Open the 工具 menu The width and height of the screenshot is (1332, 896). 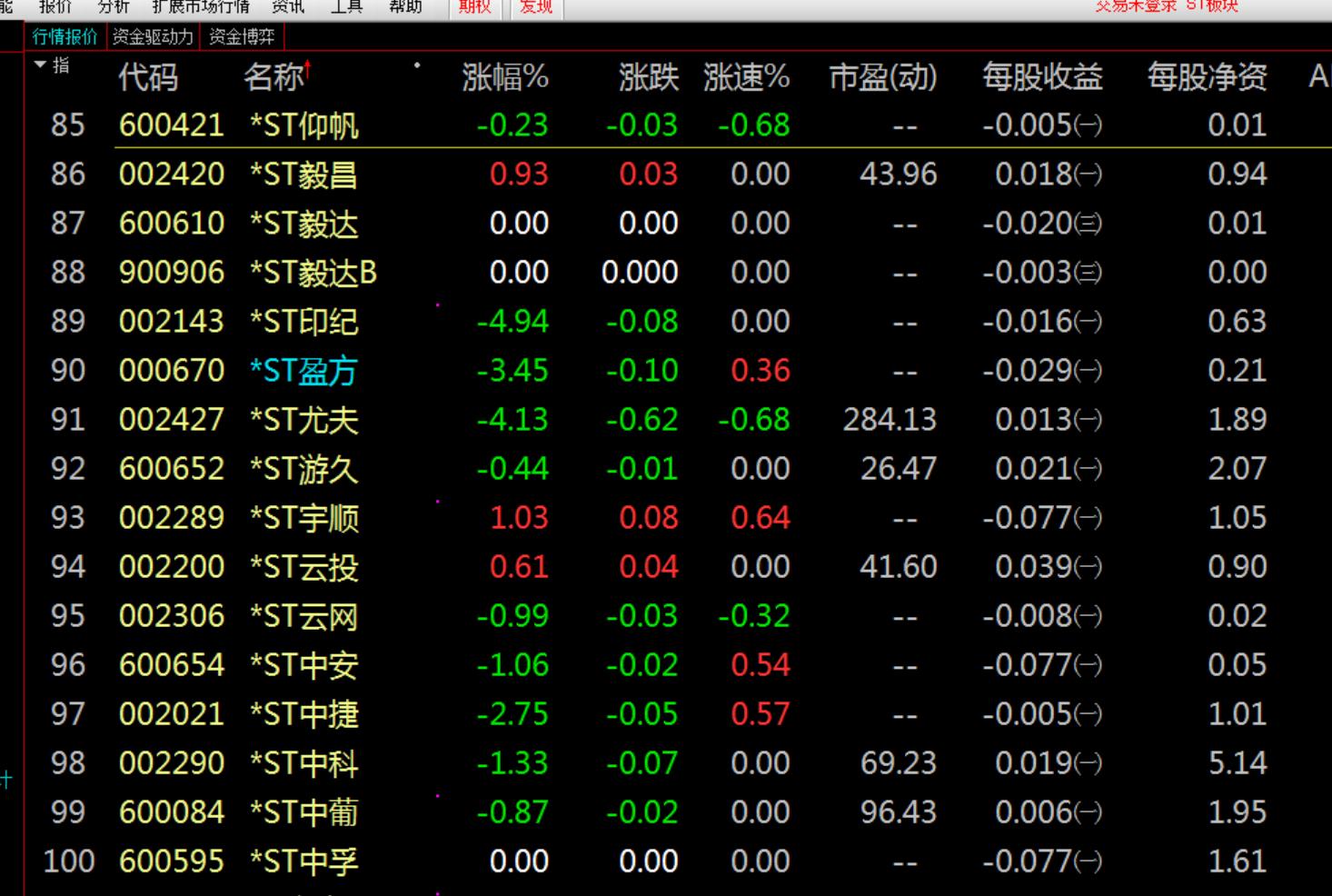point(346,6)
